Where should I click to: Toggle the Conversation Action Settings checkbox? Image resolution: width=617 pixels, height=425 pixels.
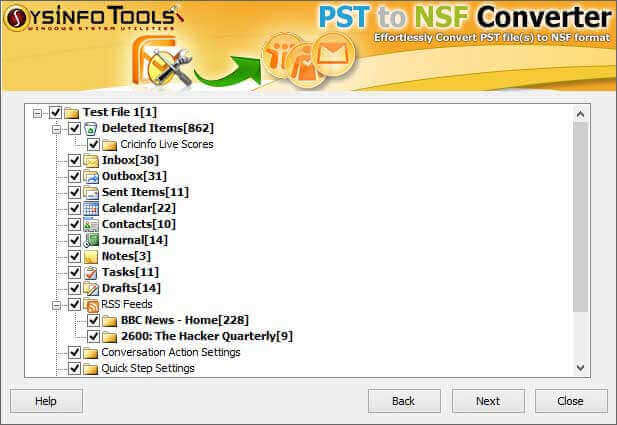click(x=74, y=352)
